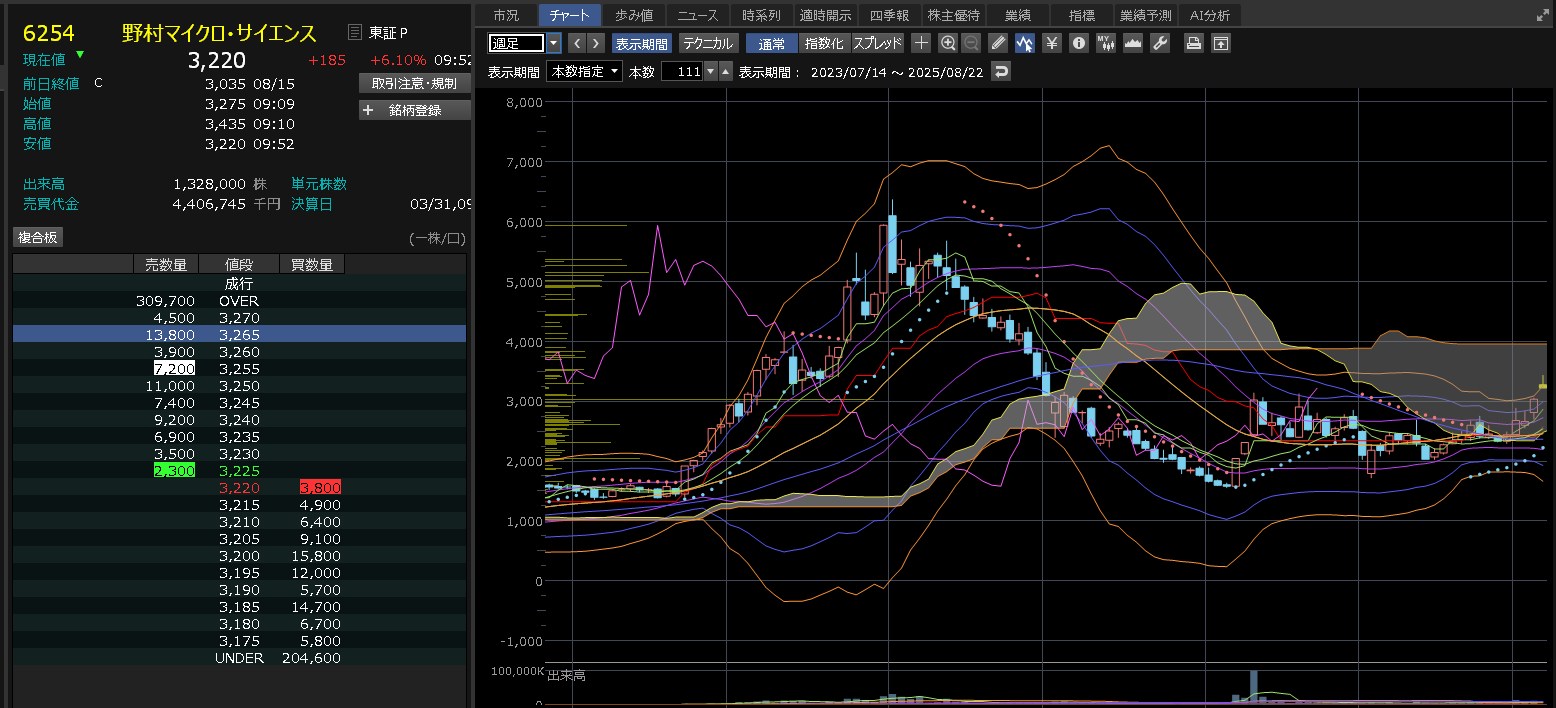1556x708 pixels.
Task: Click the red 3,800 buy quantity
Action: pos(320,488)
